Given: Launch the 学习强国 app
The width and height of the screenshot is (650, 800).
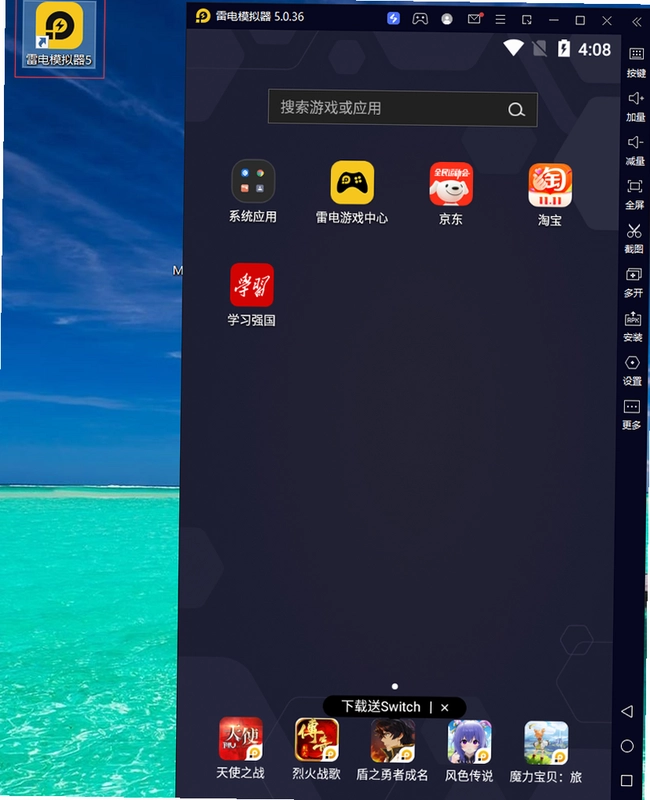Looking at the screenshot, I should point(252,285).
